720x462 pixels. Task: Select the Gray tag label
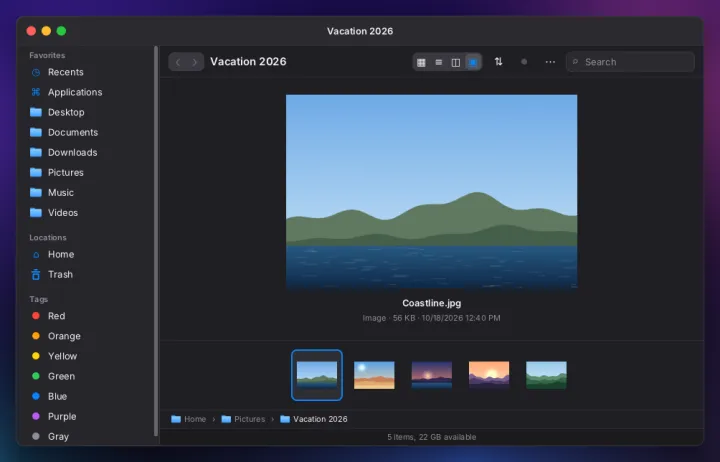(58, 437)
